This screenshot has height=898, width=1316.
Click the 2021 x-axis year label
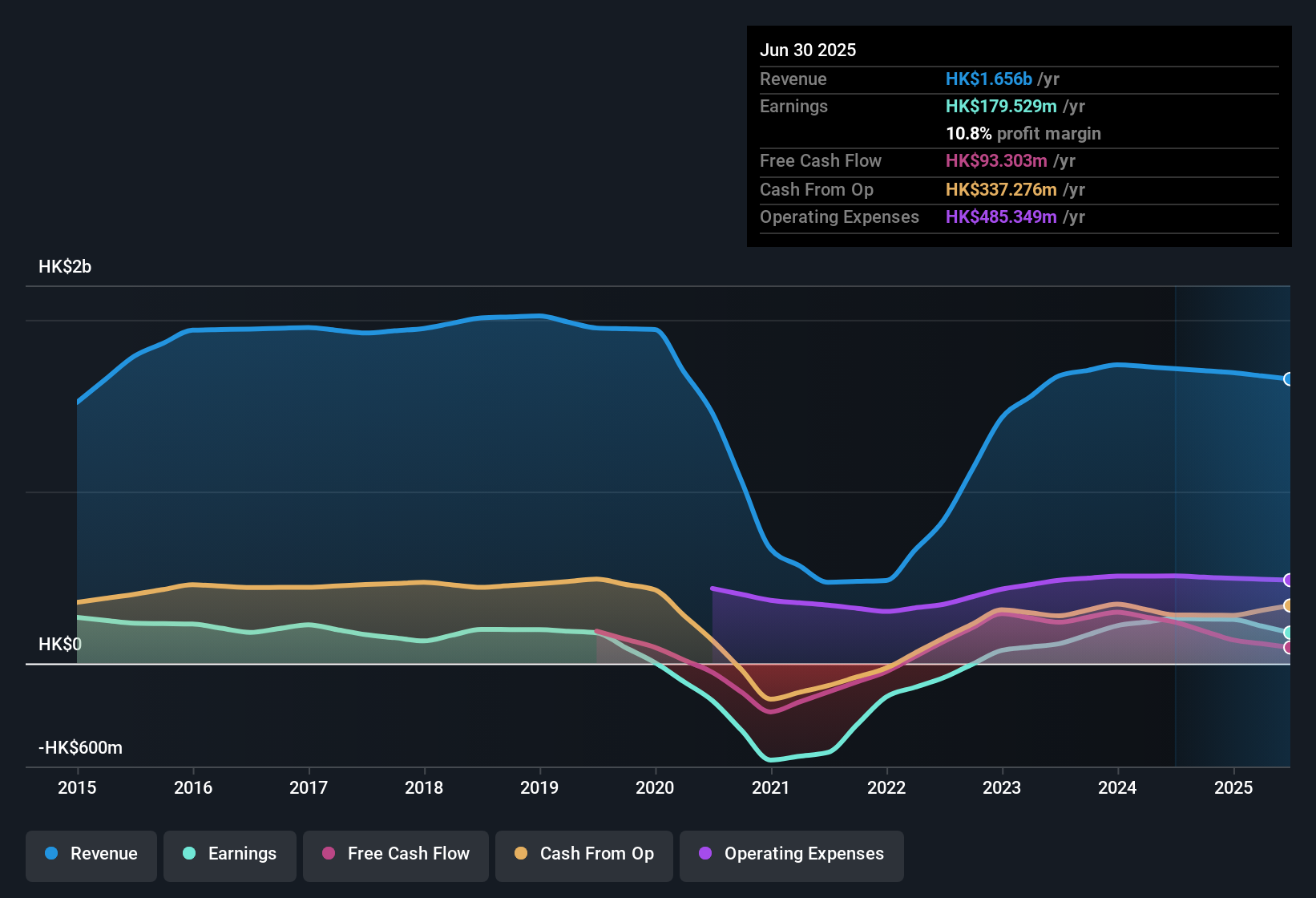[x=771, y=788]
